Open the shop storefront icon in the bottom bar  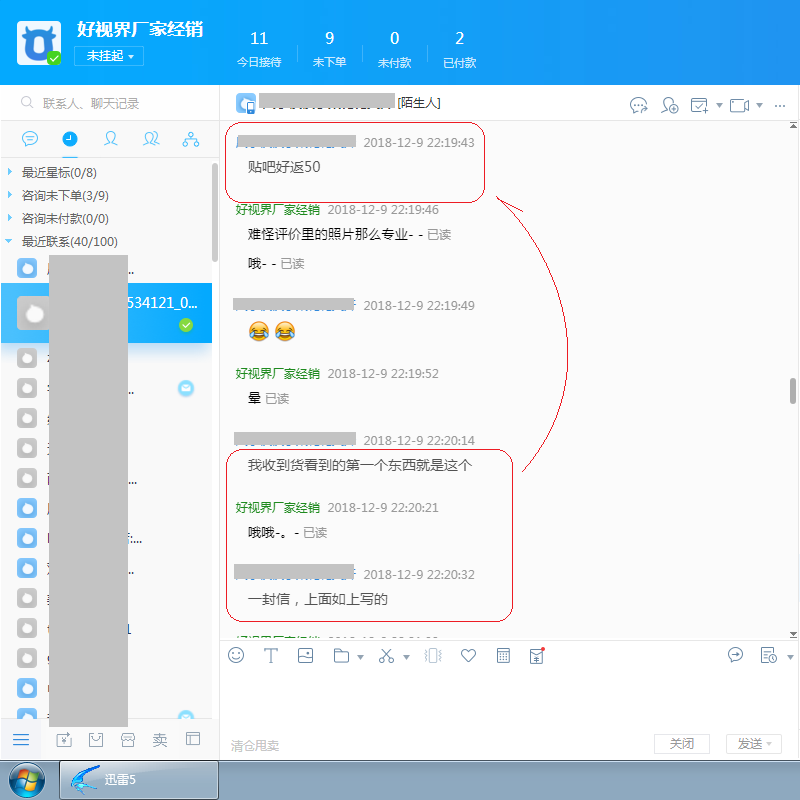(128, 739)
